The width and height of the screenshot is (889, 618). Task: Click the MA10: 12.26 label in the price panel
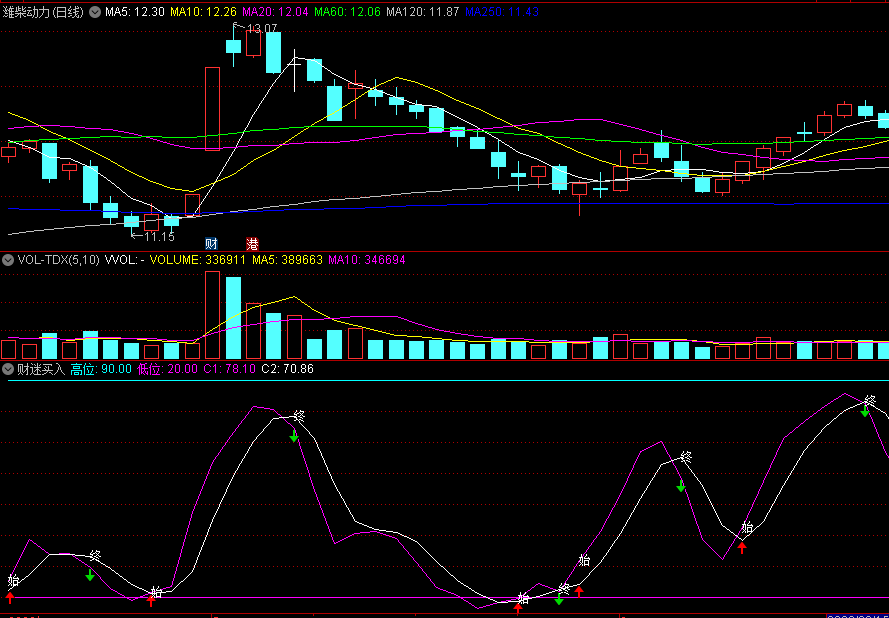point(204,12)
